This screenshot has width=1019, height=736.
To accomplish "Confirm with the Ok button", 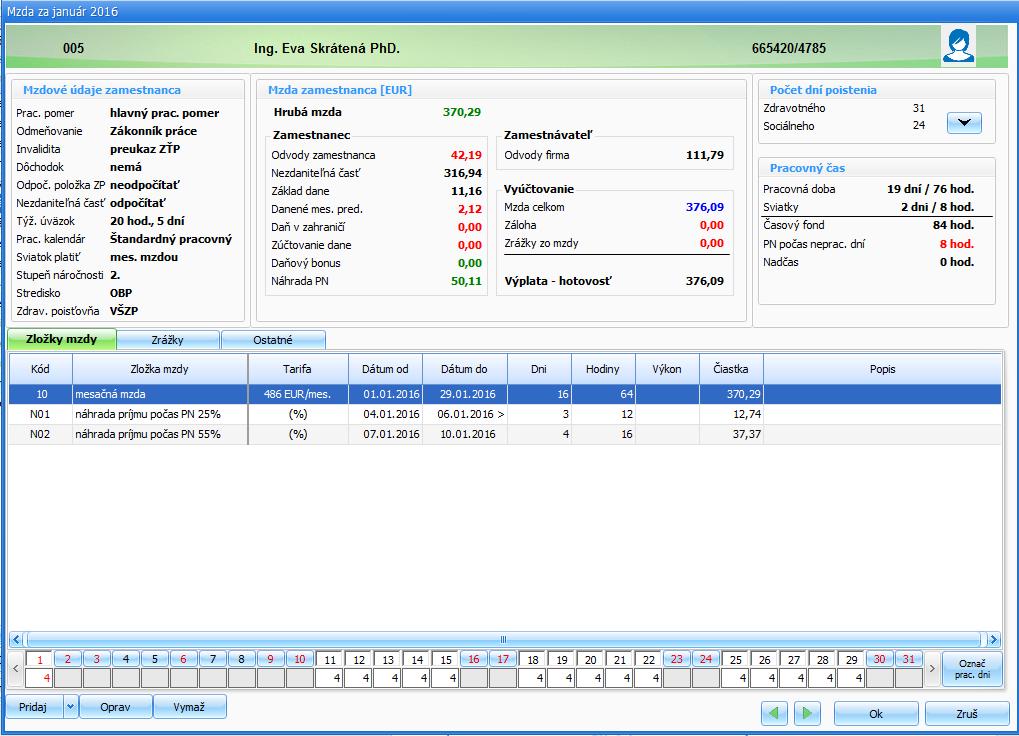I will click(x=876, y=713).
